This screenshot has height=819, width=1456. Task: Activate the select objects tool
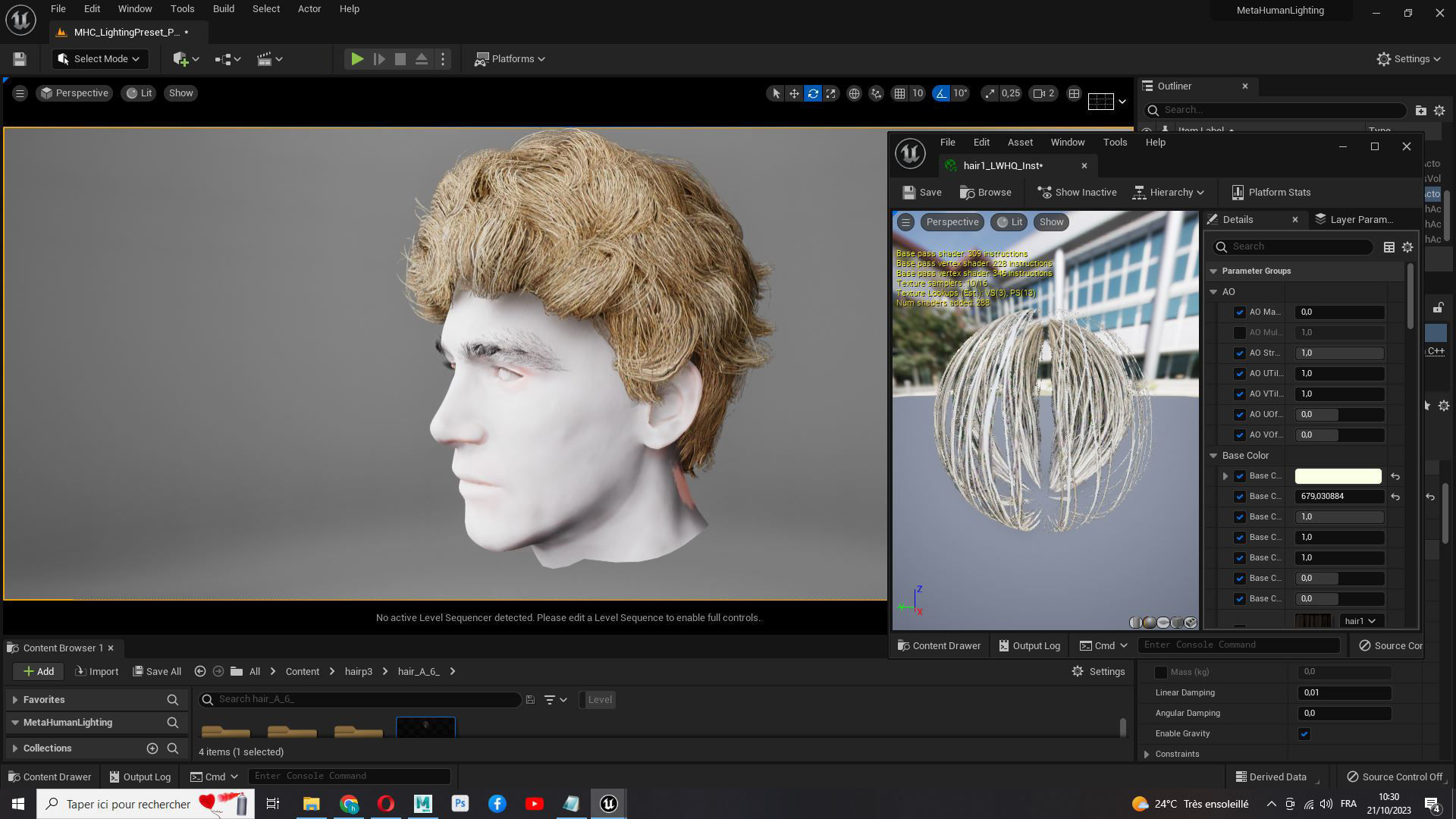[775, 93]
